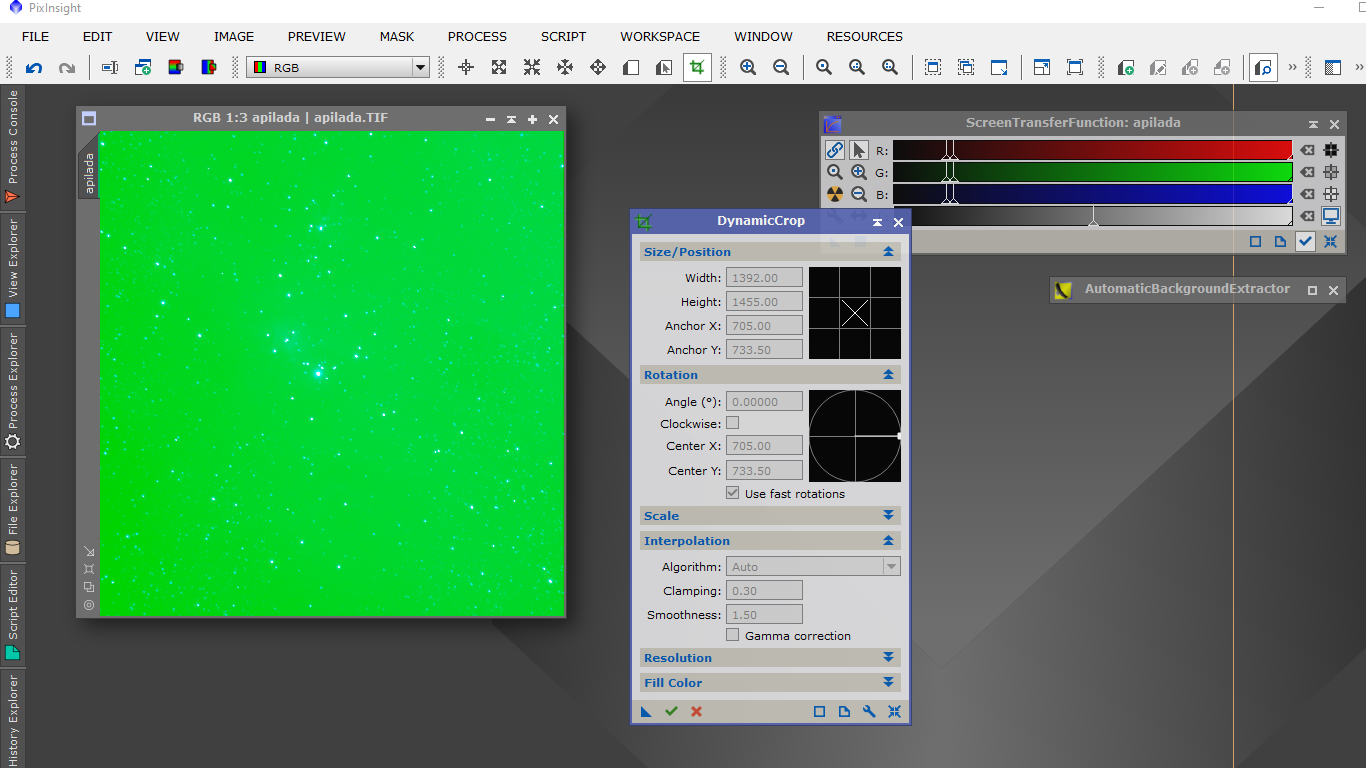
Task: Open the View Explorer side panel
Action: (x=12, y=269)
